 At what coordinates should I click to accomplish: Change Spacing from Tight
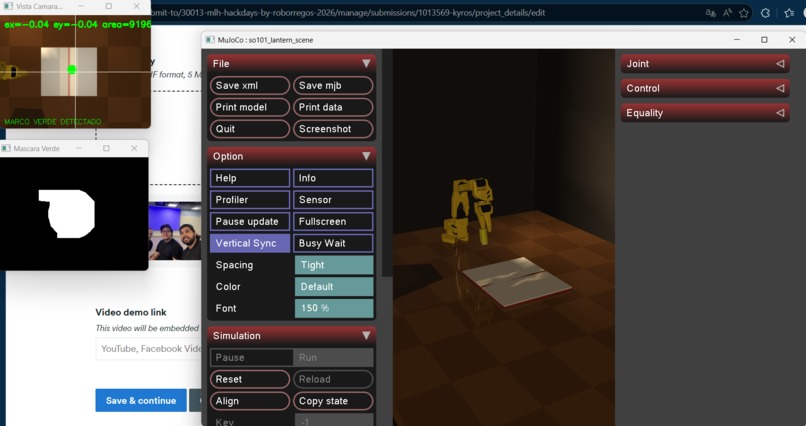(x=334, y=265)
